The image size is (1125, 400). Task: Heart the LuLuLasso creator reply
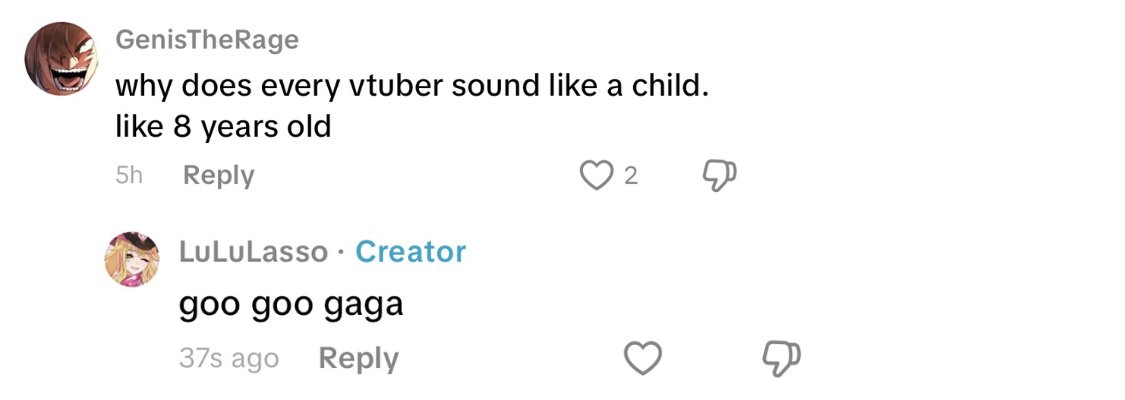pos(642,357)
